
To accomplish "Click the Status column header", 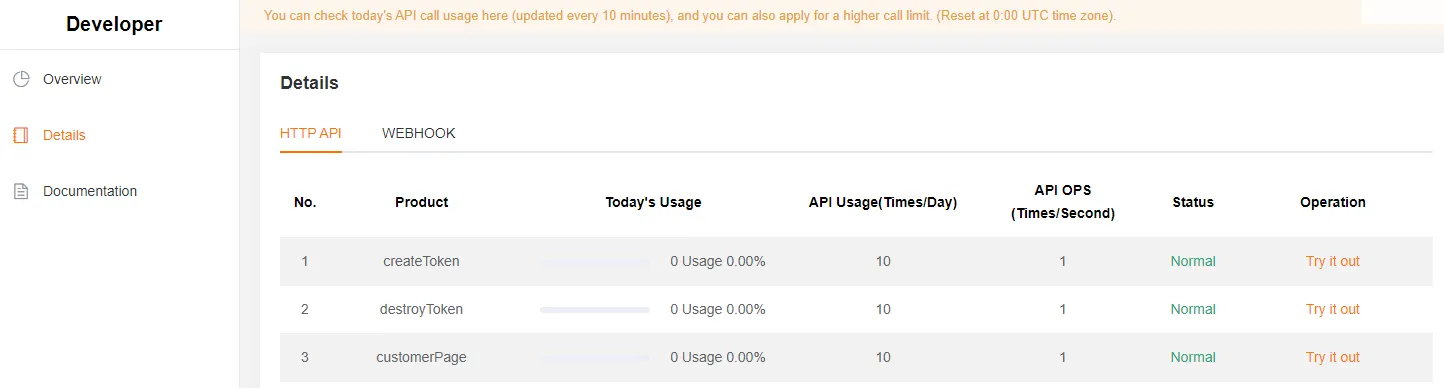I will point(1193,202).
